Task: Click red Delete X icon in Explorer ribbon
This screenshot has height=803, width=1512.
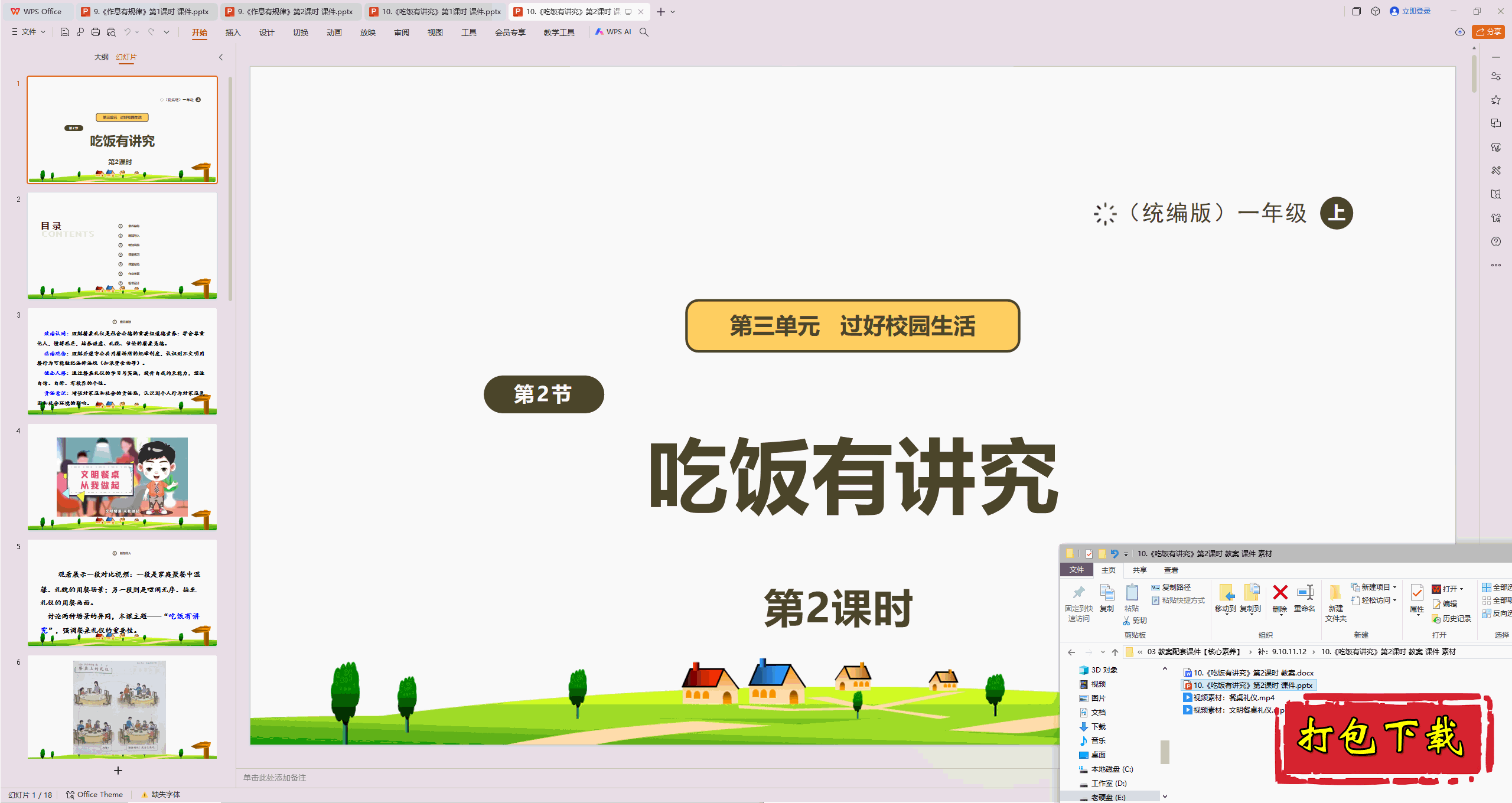Action: [1280, 592]
